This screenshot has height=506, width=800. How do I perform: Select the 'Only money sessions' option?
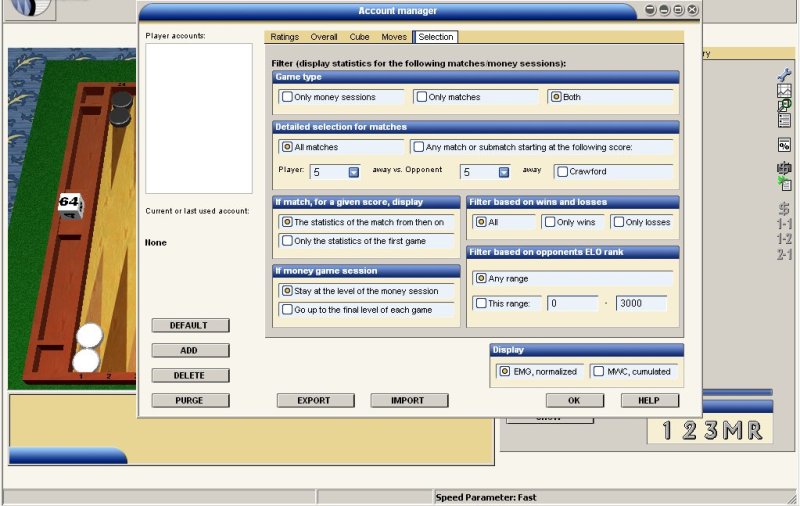click(289, 97)
